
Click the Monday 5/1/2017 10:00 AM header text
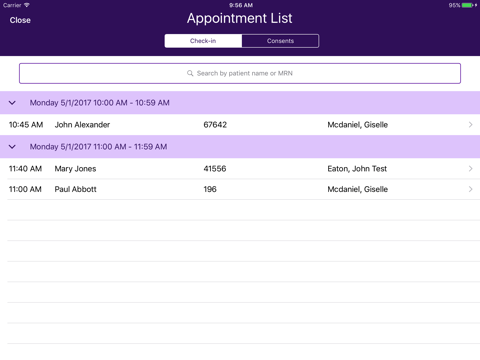[100, 103]
